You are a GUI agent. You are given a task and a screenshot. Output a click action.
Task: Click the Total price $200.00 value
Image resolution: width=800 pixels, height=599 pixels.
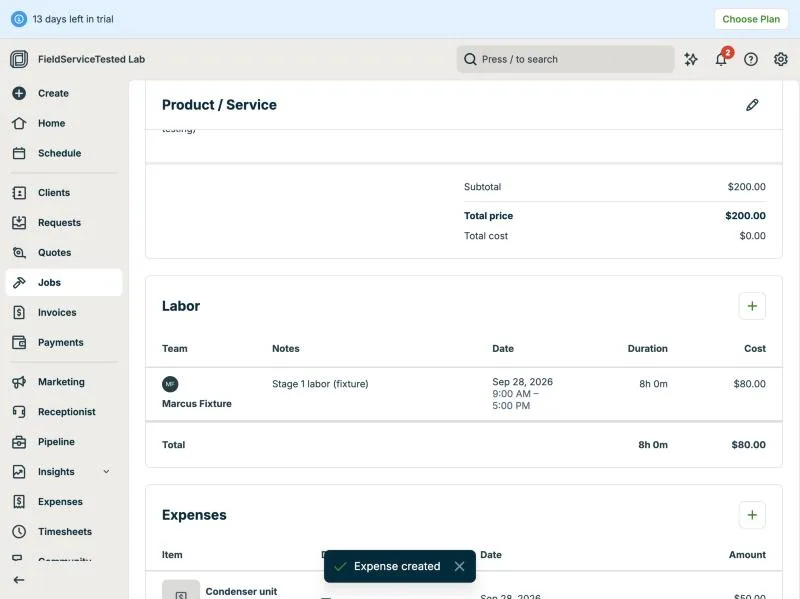tap(745, 216)
